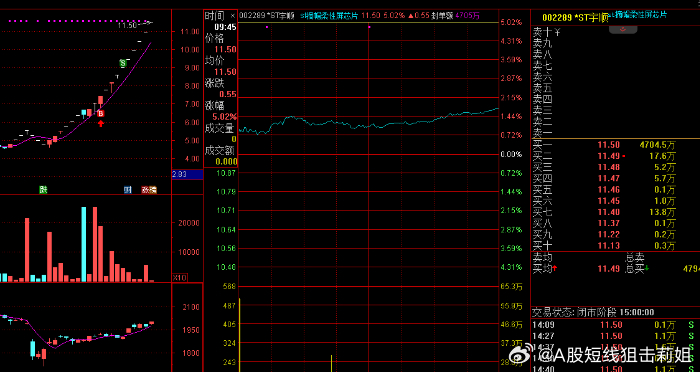Viewport: 700px width, 372px height.
Task: Select the 14:09 trade tick row
Action: (615, 325)
